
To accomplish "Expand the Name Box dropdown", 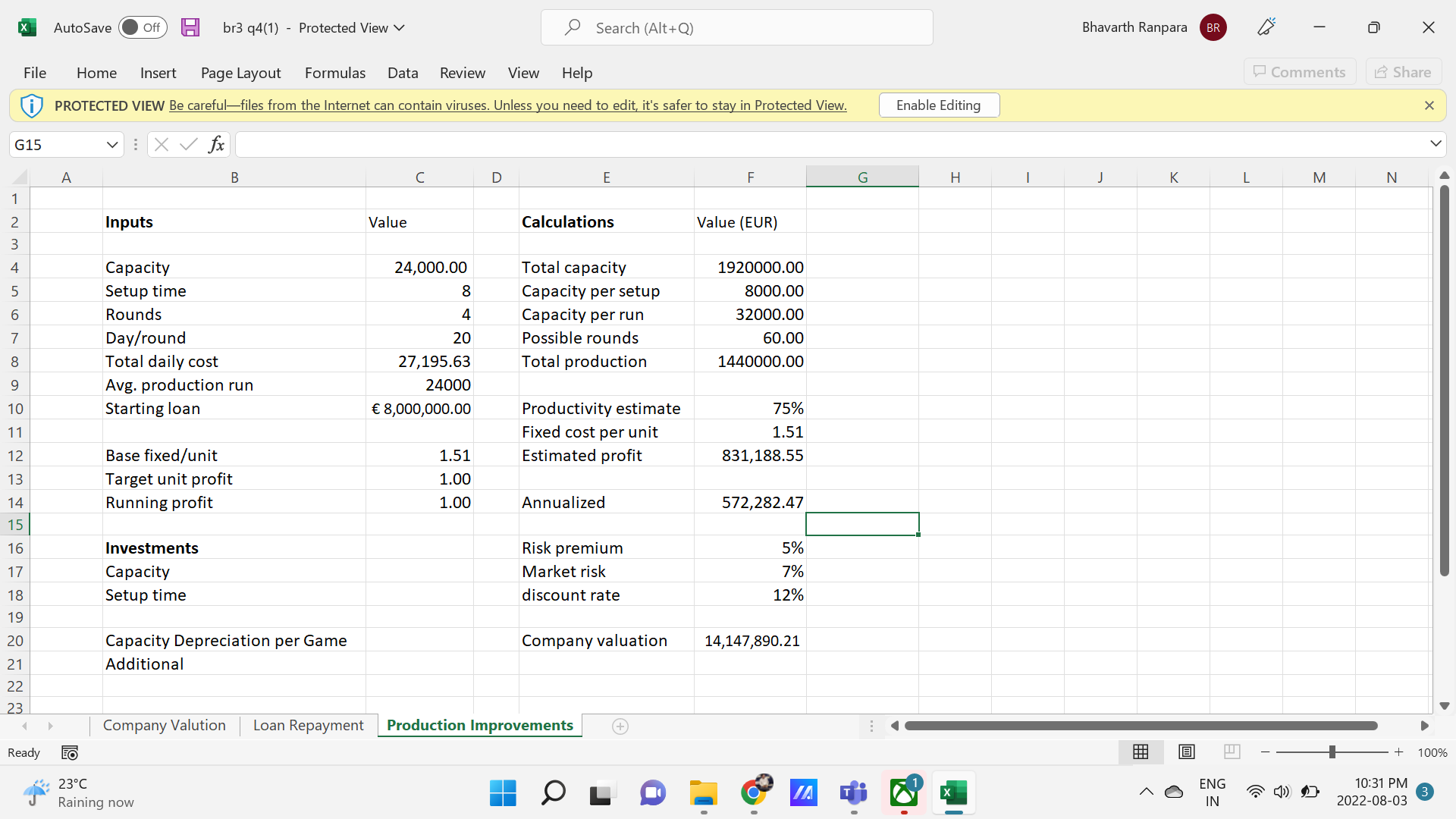I will pyautogui.click(x=111, y=144).
